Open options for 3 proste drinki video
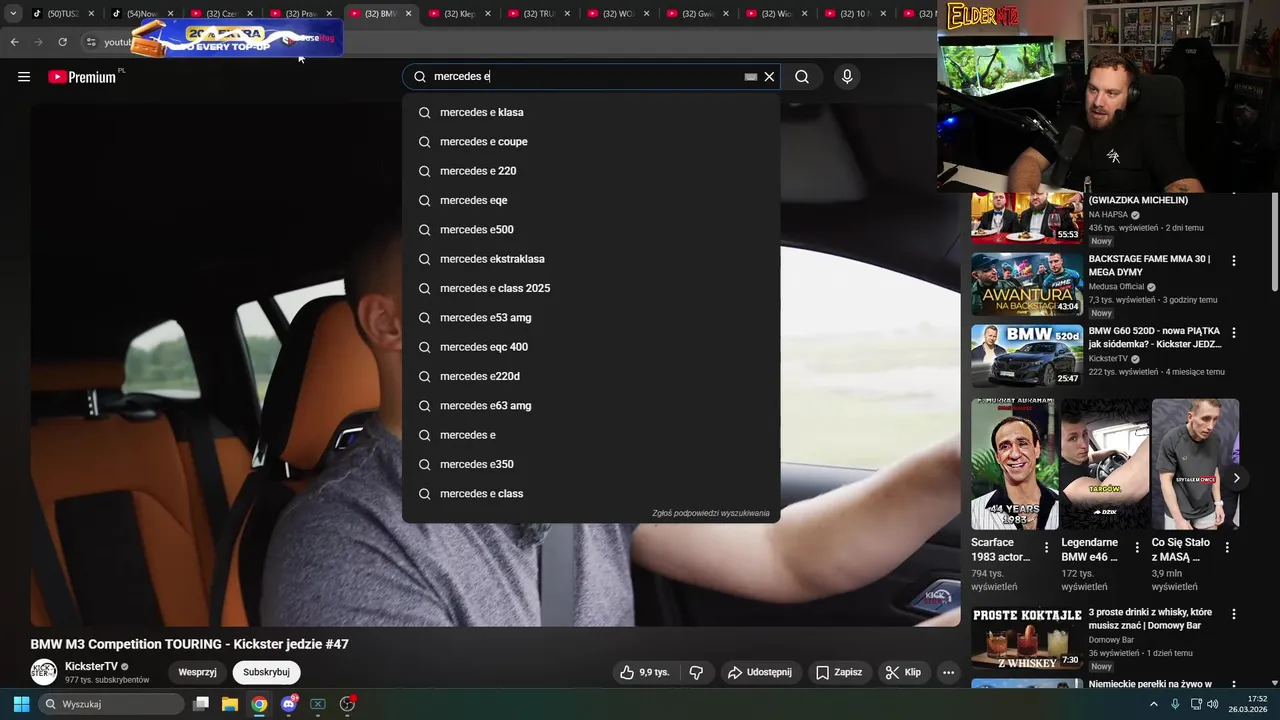Screen dimensions: 1280x720 (1233, 614)
